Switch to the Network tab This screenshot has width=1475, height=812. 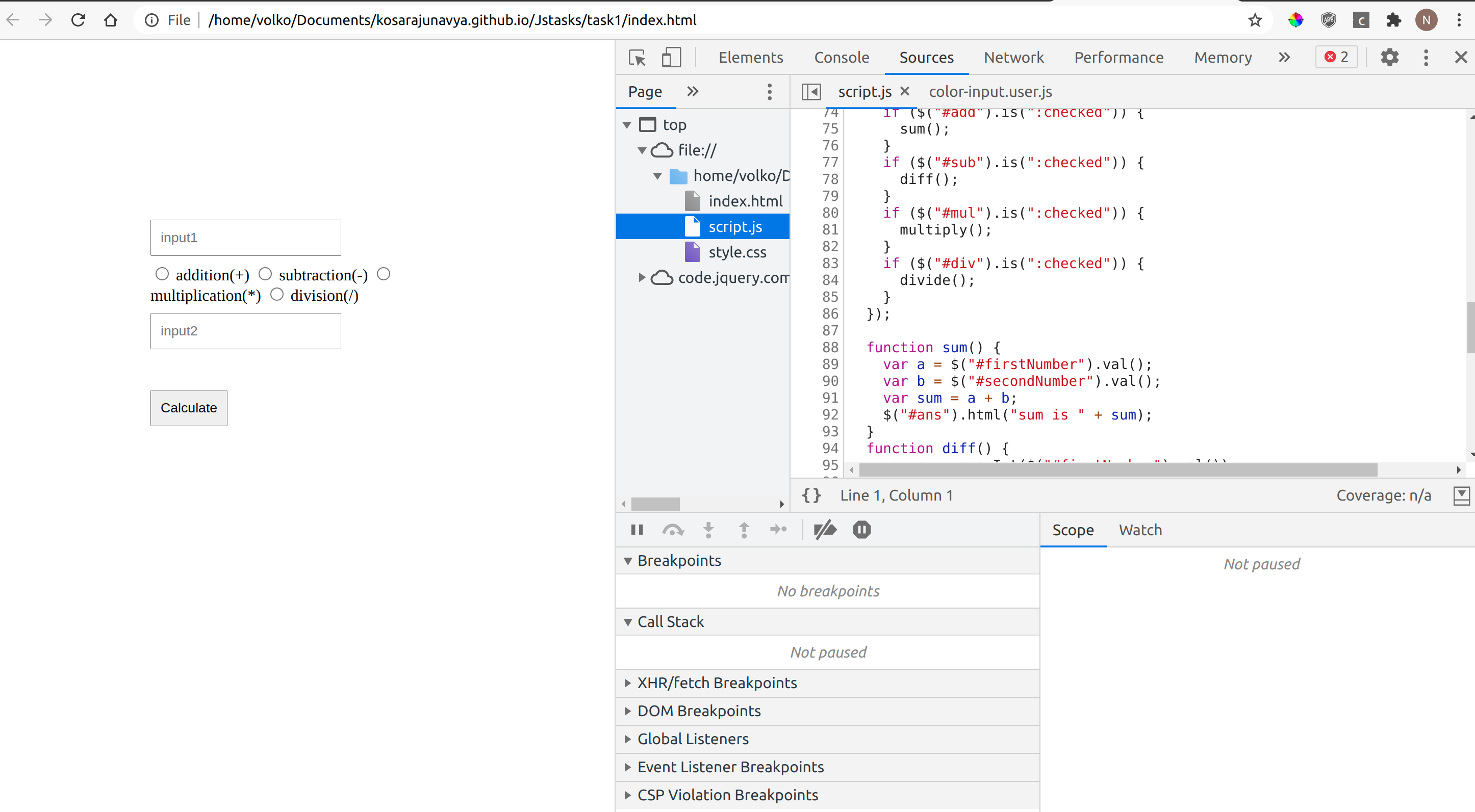click(1014, 57)
